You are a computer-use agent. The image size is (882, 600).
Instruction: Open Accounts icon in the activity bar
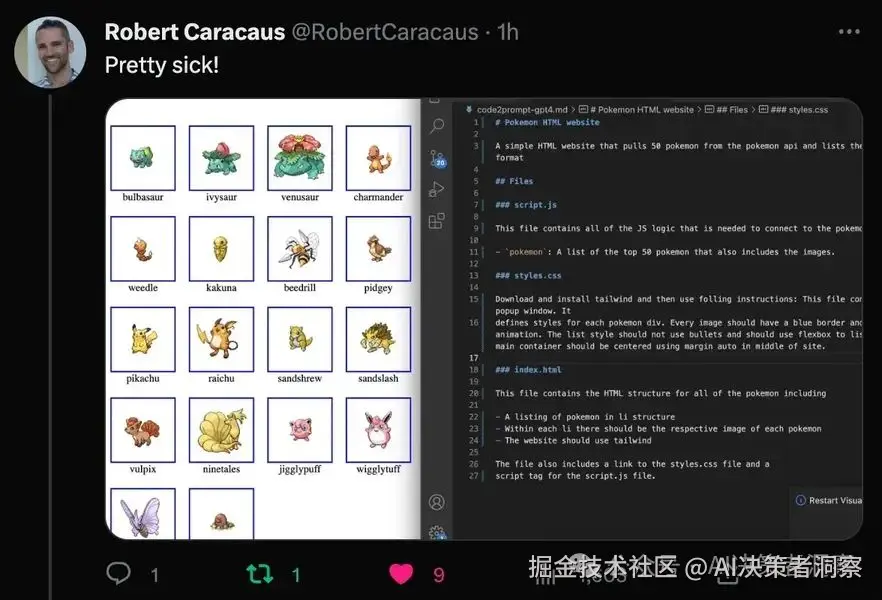point(436,502)
